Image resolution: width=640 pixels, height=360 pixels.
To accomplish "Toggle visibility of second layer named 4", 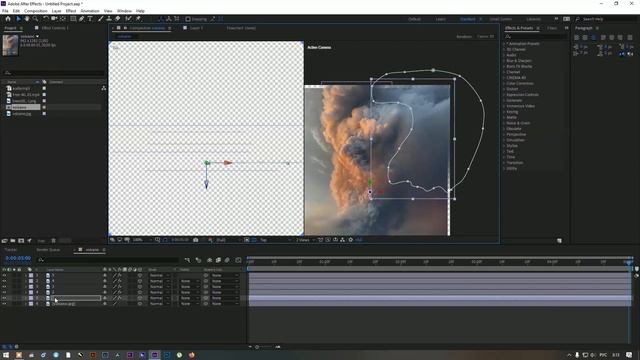I will (4, 281).
